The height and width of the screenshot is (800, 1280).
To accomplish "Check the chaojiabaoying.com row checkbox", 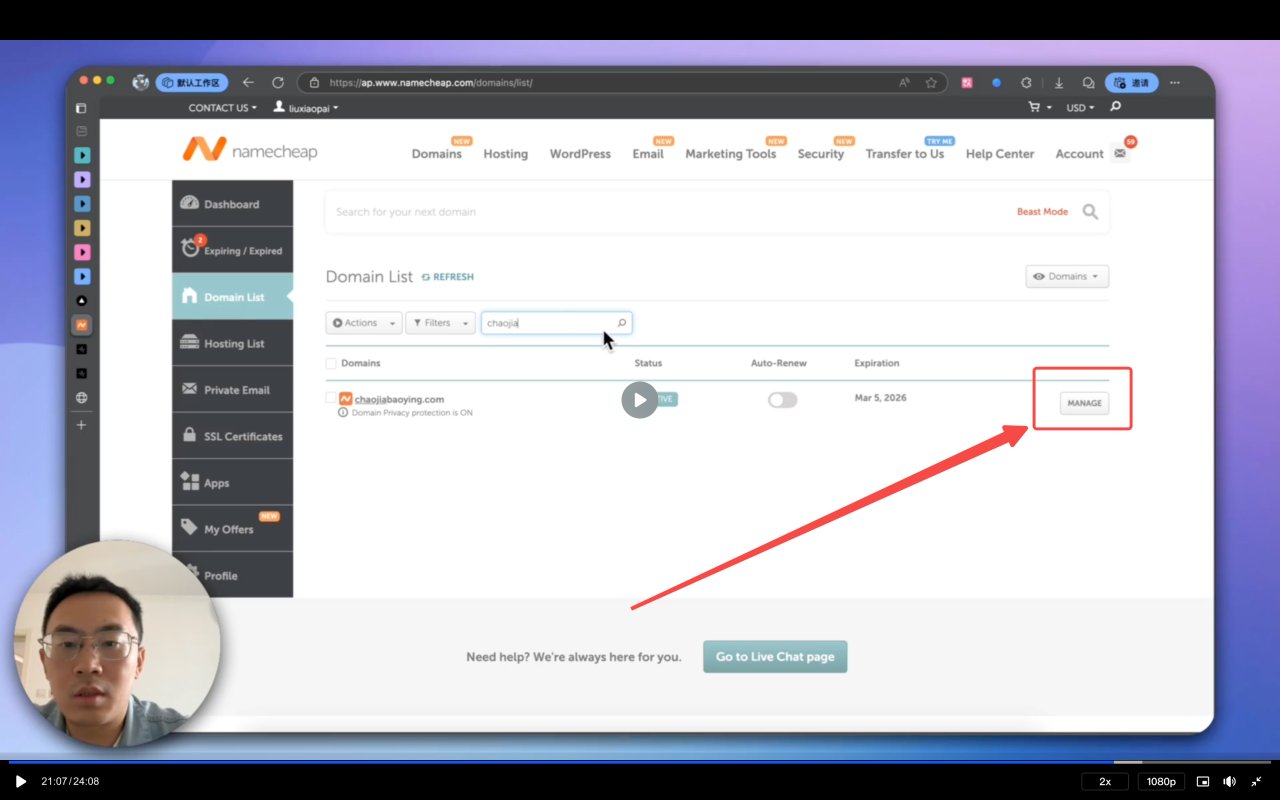I will click(x=331, y=398).
